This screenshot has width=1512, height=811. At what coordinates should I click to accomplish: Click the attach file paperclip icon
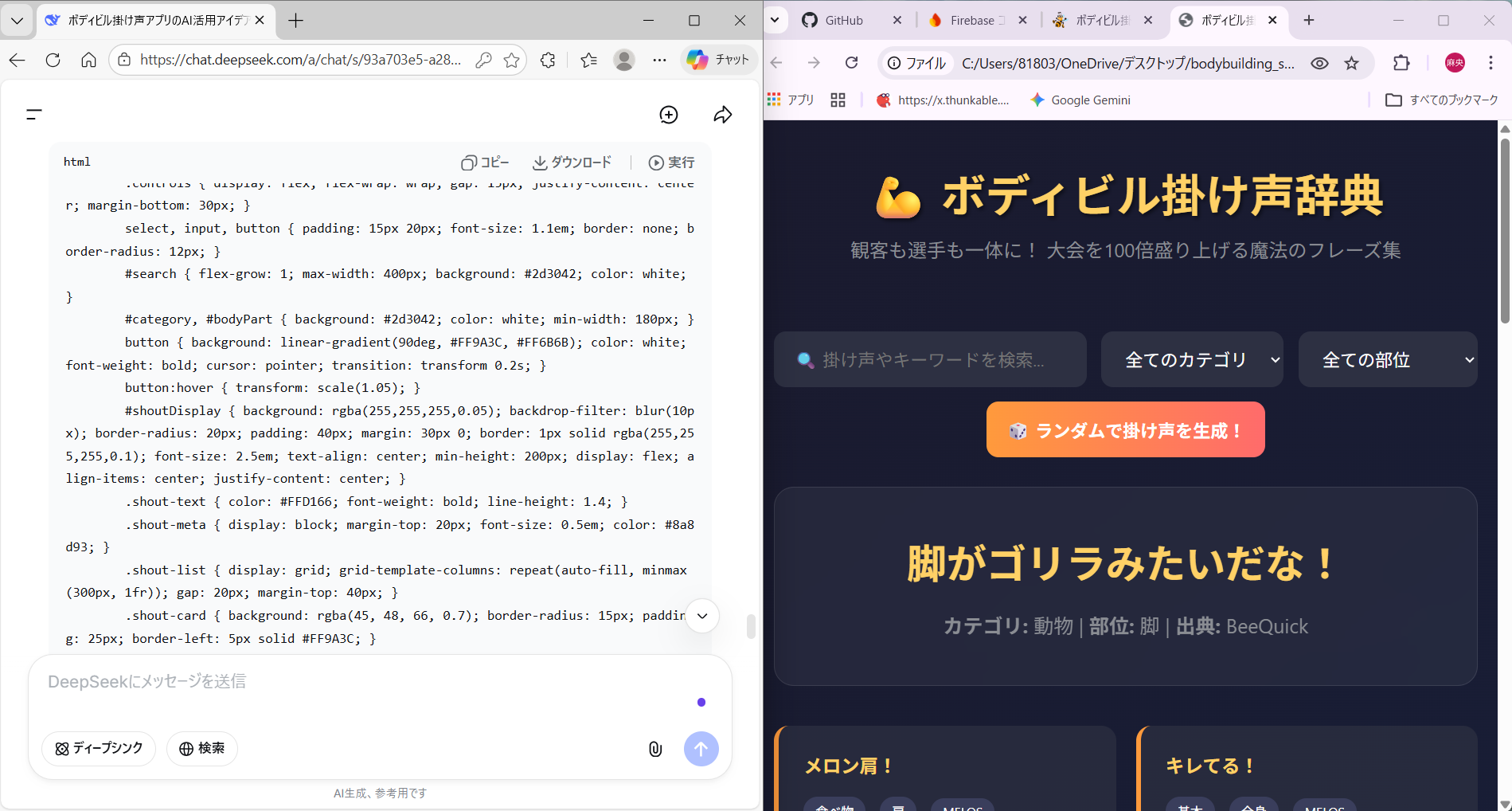[654, 749]
